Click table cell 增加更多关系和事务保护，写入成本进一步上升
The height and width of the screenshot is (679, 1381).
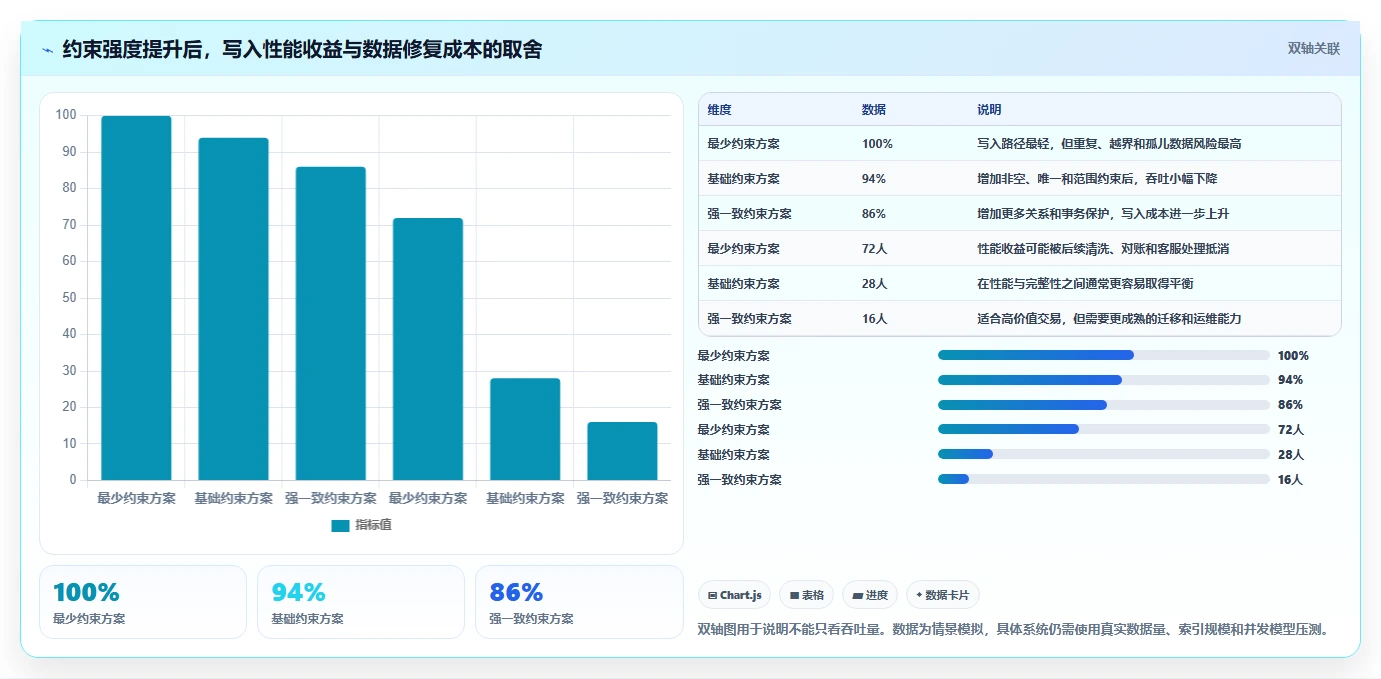click(1103, 214)
